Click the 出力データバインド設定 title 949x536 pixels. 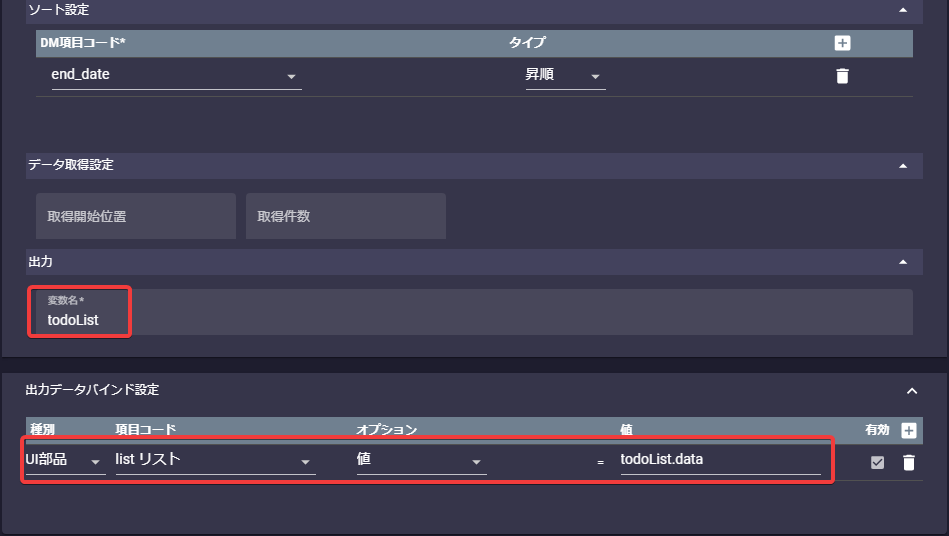[92, 390]
